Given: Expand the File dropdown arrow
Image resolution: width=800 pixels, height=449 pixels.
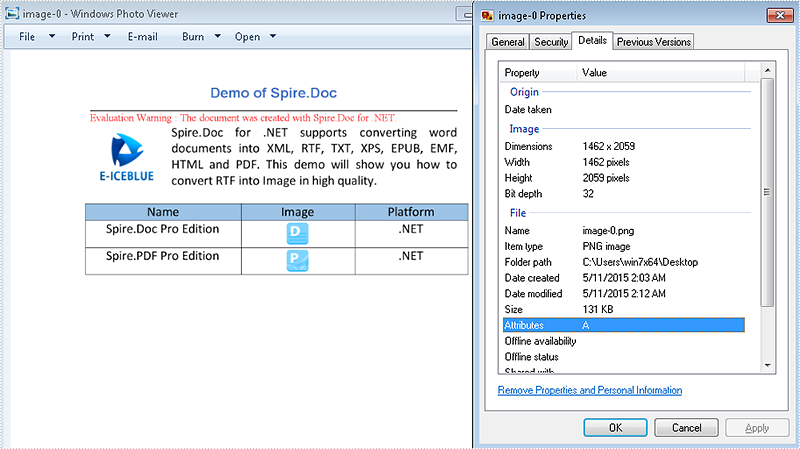Looking at the screenshot, I should [x=52, y=36].
